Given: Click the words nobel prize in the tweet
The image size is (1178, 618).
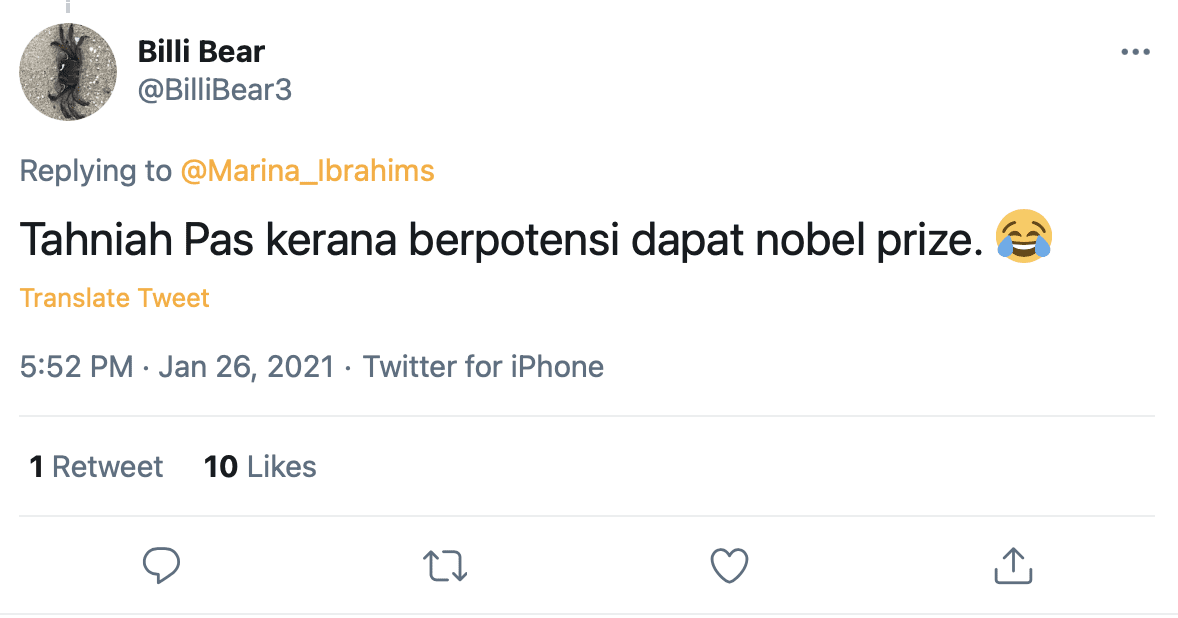Looking at the screenshot, I should tap(876, 241).
